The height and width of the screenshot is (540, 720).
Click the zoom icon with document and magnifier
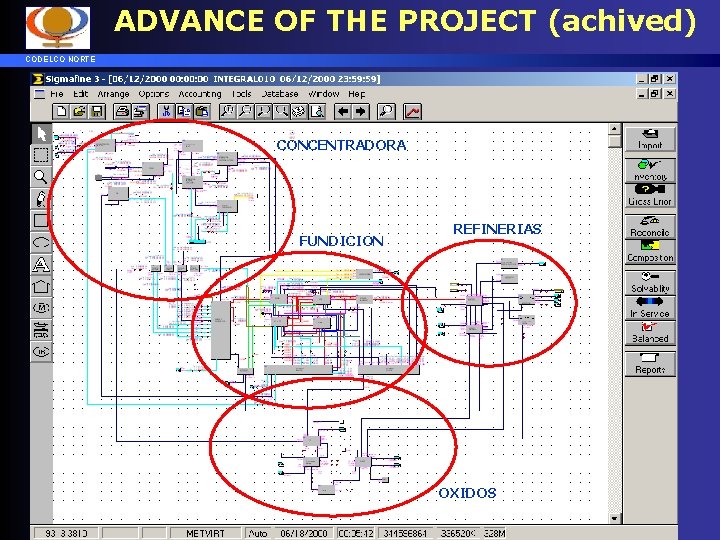click(x=317, y=112)
